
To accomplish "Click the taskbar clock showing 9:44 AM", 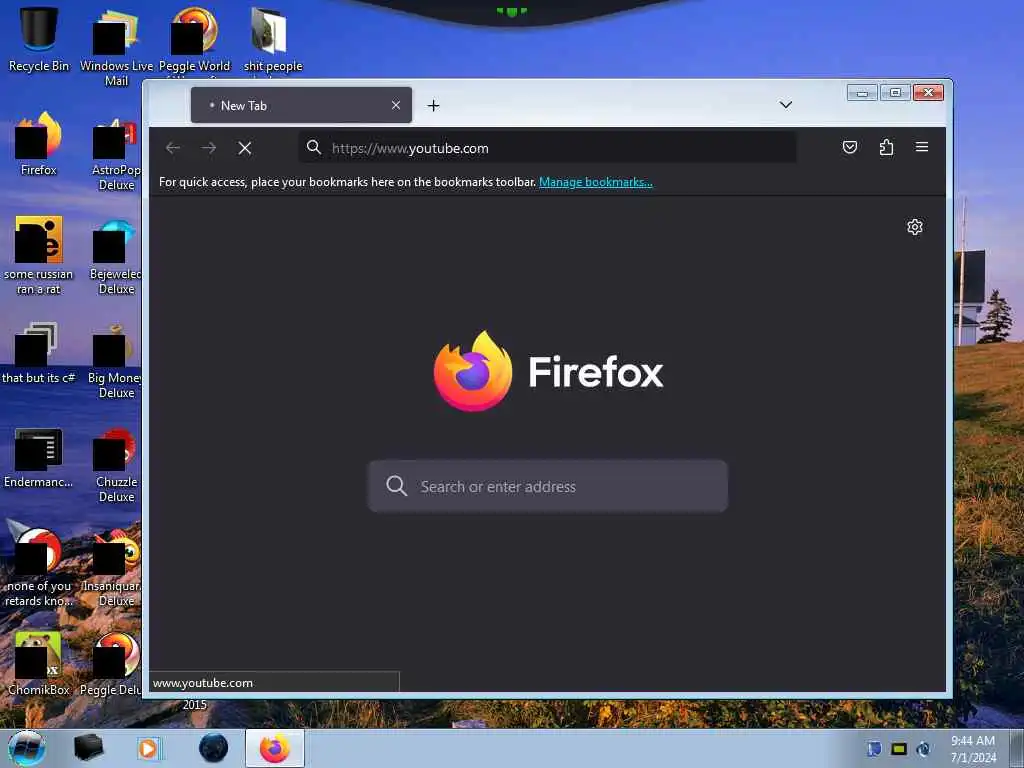I will pyautogui.click(x=973, y=749).
